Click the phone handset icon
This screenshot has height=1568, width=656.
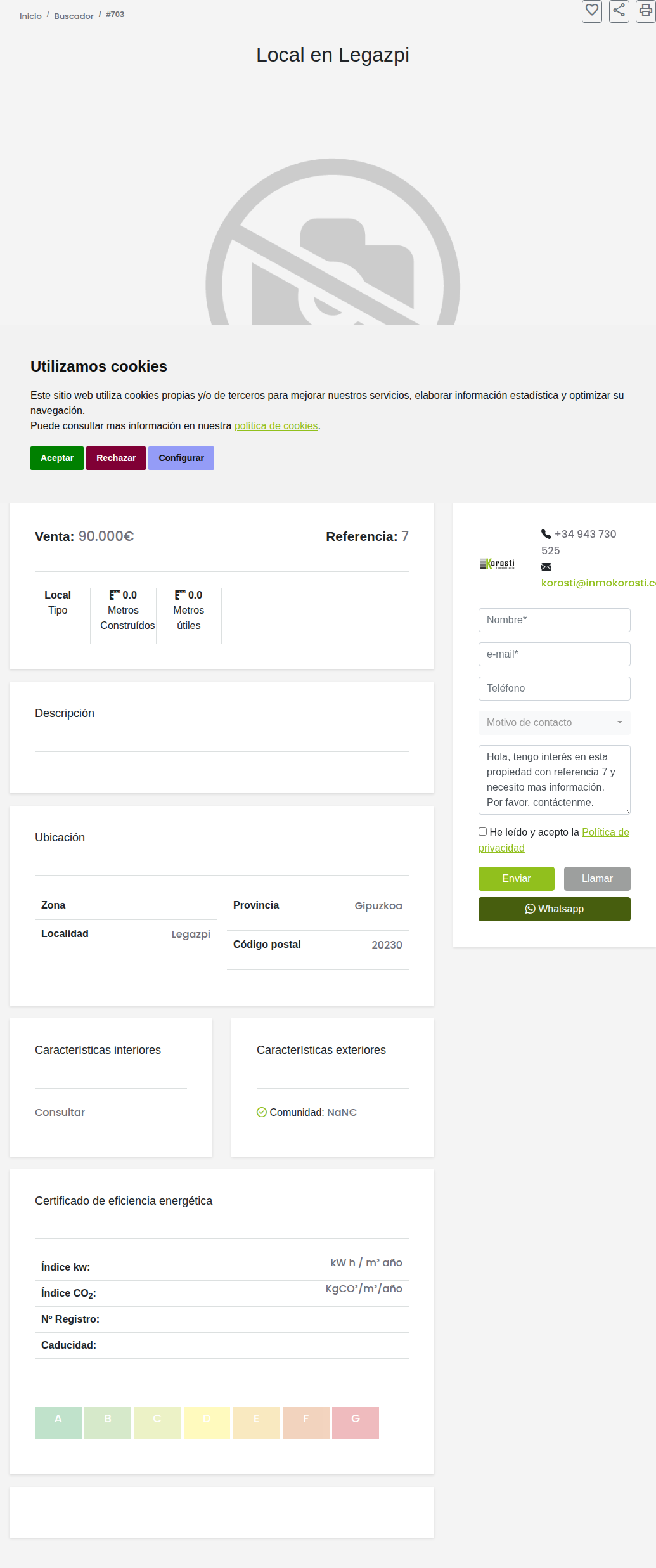click(x=546, y=534)
